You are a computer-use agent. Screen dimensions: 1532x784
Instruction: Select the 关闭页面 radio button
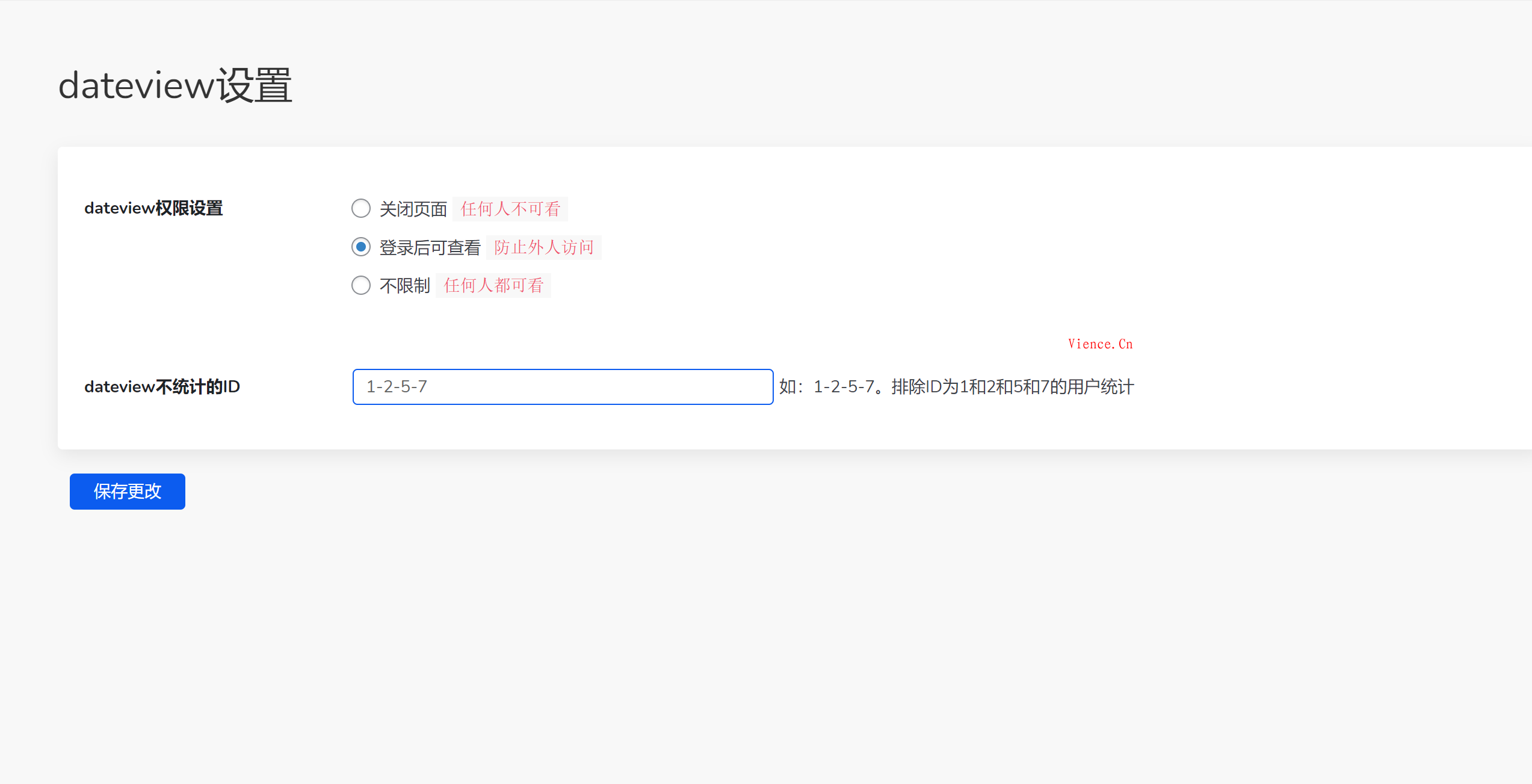pos(361,209)
